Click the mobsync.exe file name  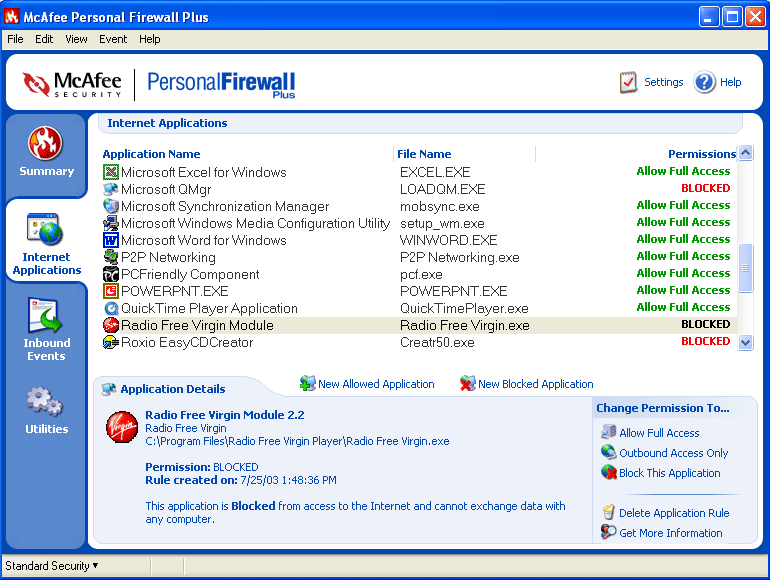(440, 206)
